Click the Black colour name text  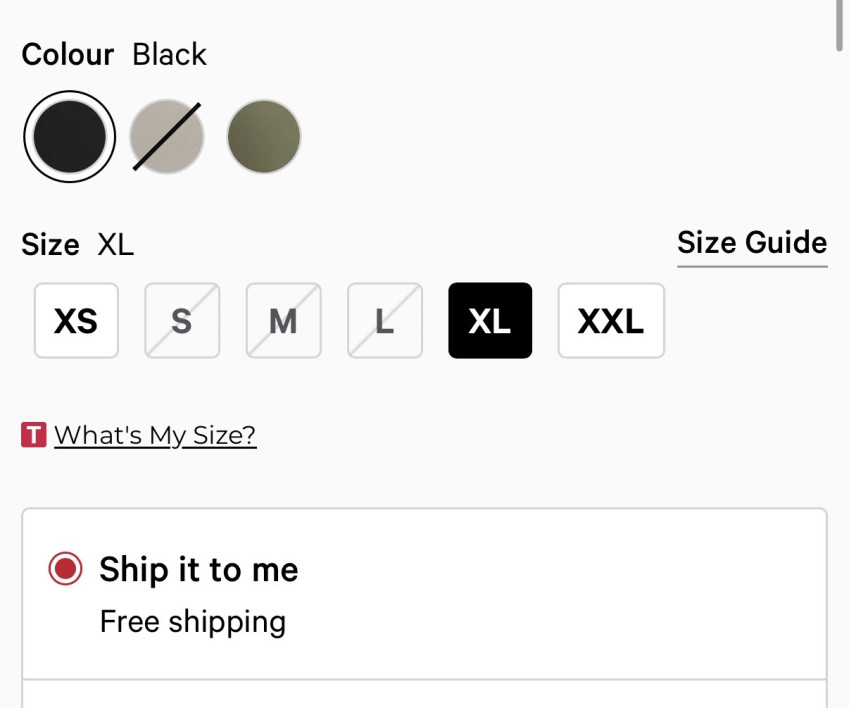(x=169, y=54)
